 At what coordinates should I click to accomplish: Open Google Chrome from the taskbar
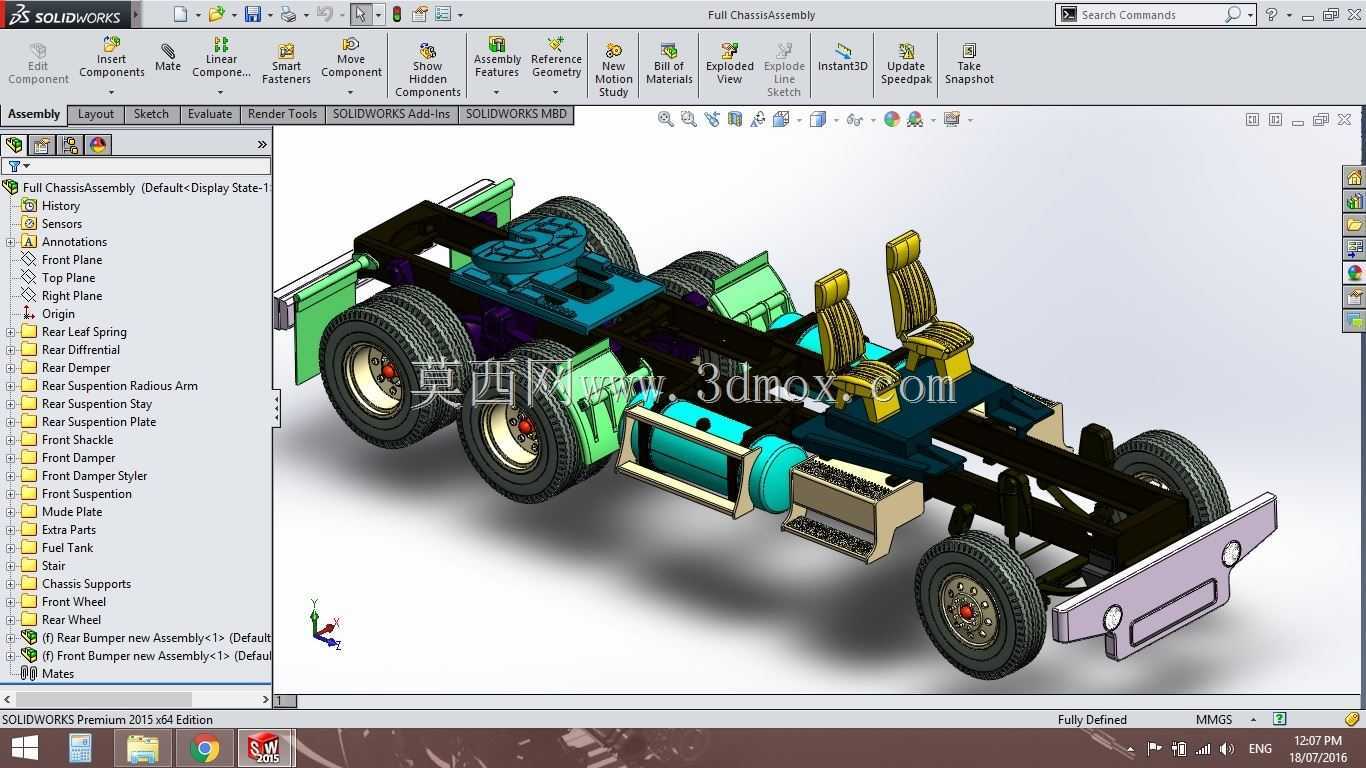[x=204, y=748]
